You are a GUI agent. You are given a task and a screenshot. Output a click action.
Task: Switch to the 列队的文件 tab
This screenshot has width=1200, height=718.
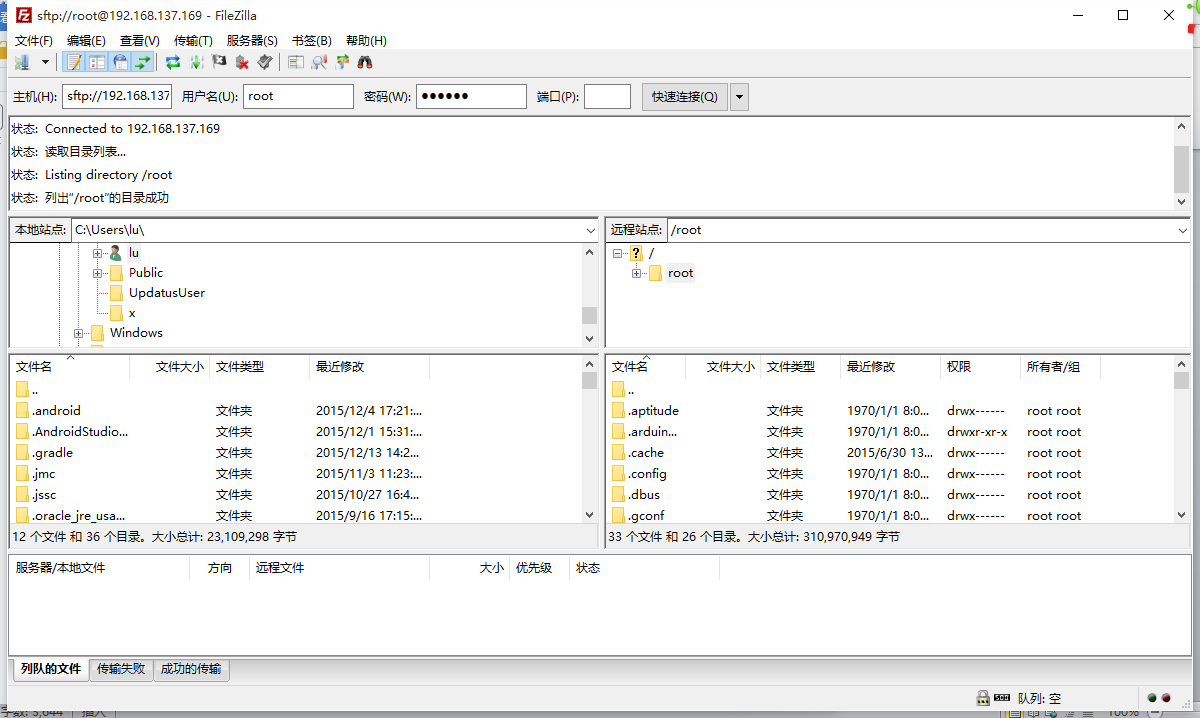[50, 669]
